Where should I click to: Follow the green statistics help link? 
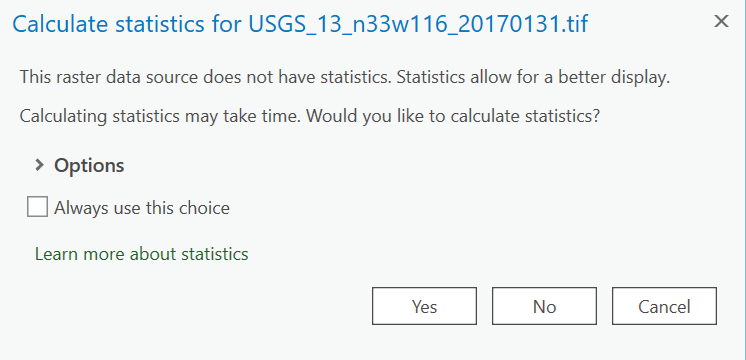coord(142,253)
